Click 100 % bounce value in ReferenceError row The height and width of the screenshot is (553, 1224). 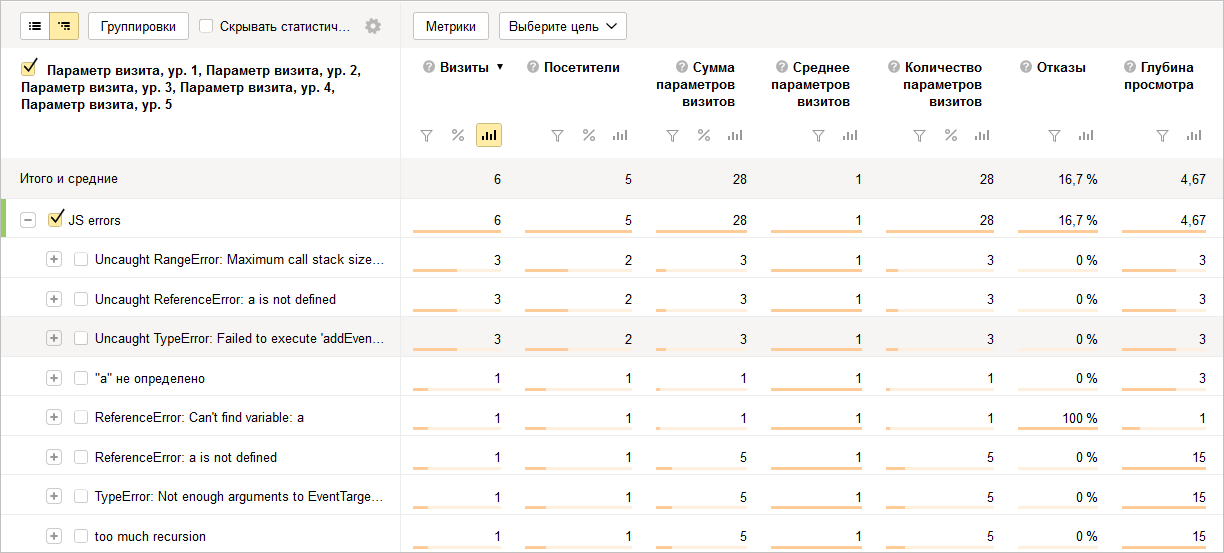pyautogui.click(x=1080, y=418)
